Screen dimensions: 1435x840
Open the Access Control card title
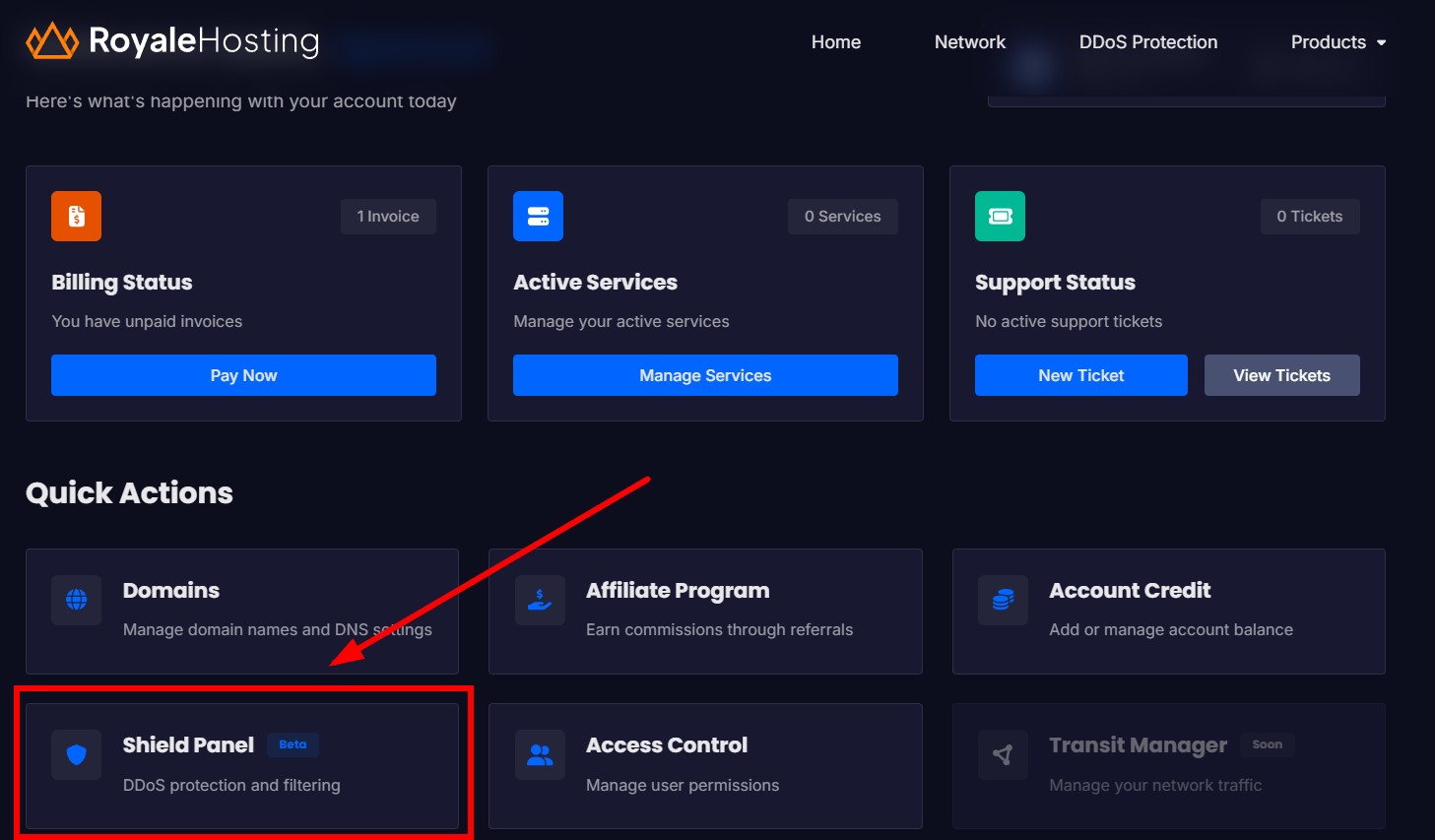point(666,745)
